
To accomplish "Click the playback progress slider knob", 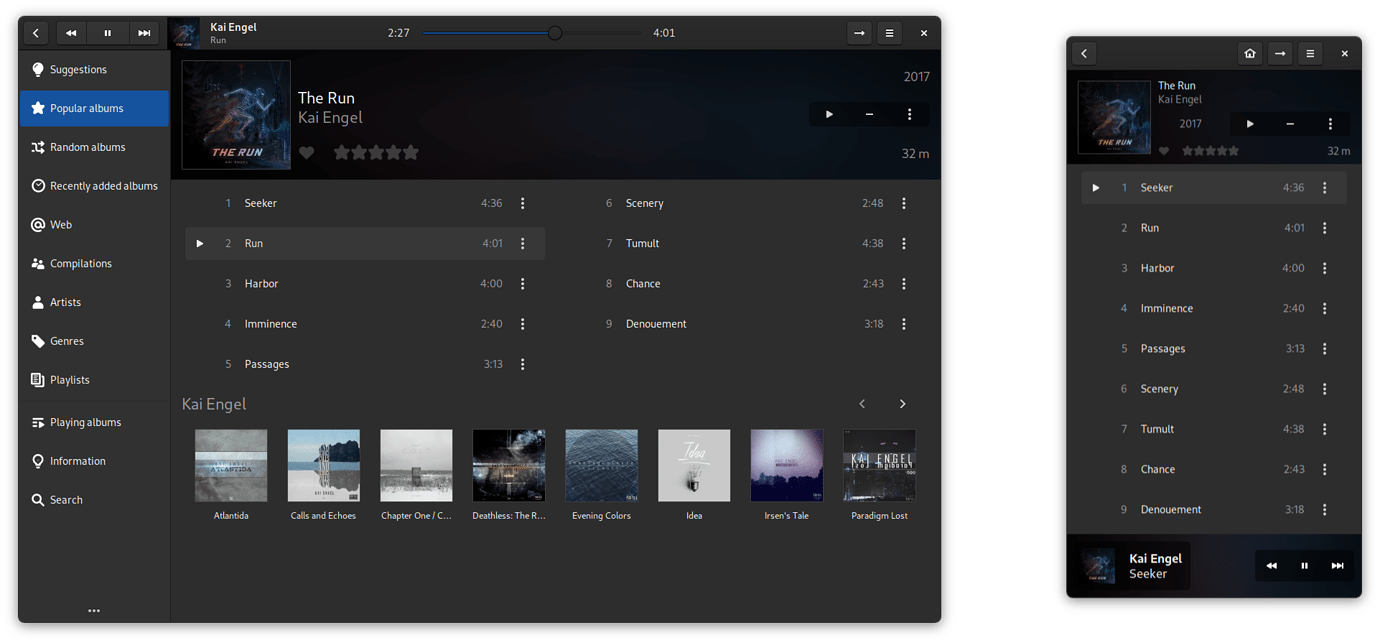I will click(x=555, y=33).
